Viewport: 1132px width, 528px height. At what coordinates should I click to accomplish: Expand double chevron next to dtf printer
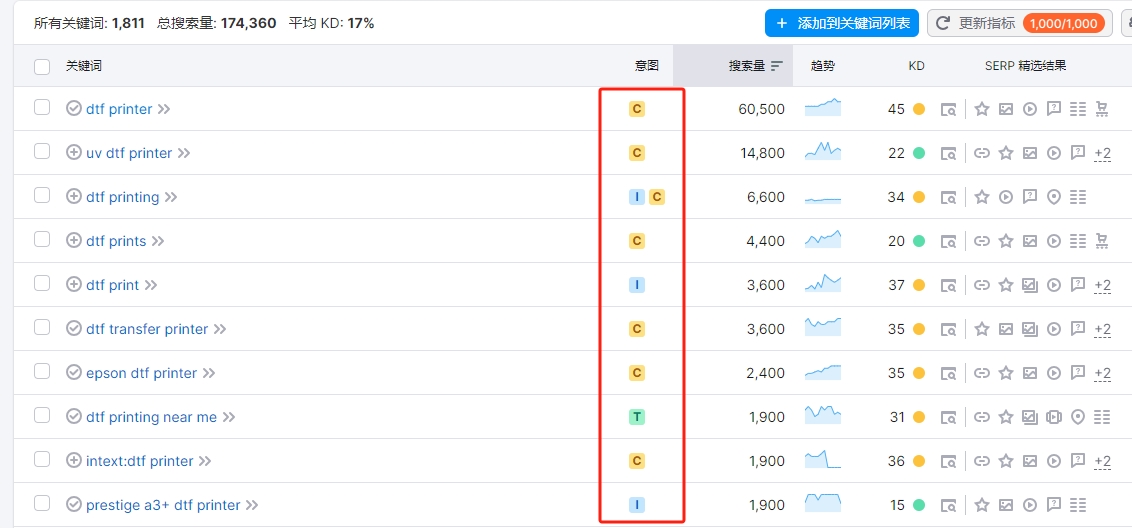(x=165, y=110)
